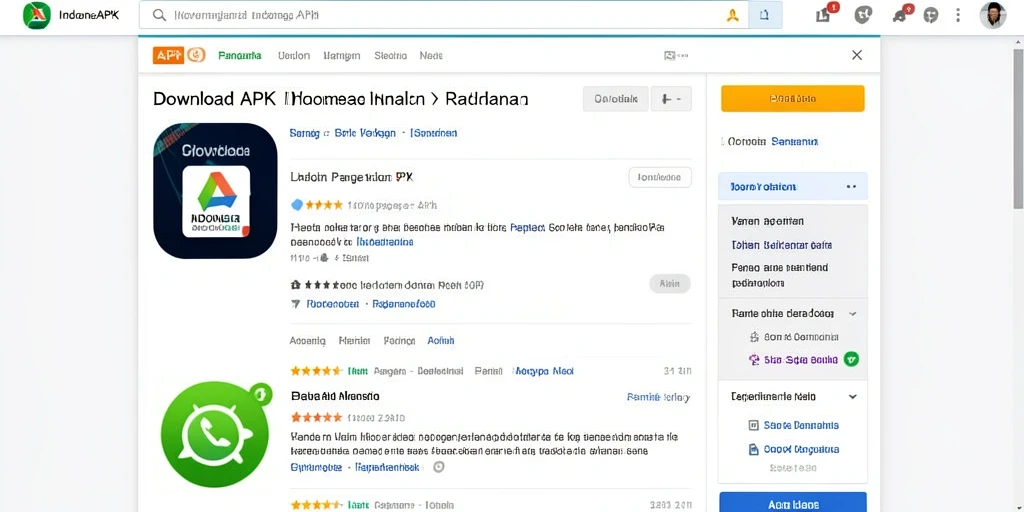The height and width of the screenshot is (512, 1024).
Task: Click the outlined button right of the first app title
Action: tap(660, 177)
